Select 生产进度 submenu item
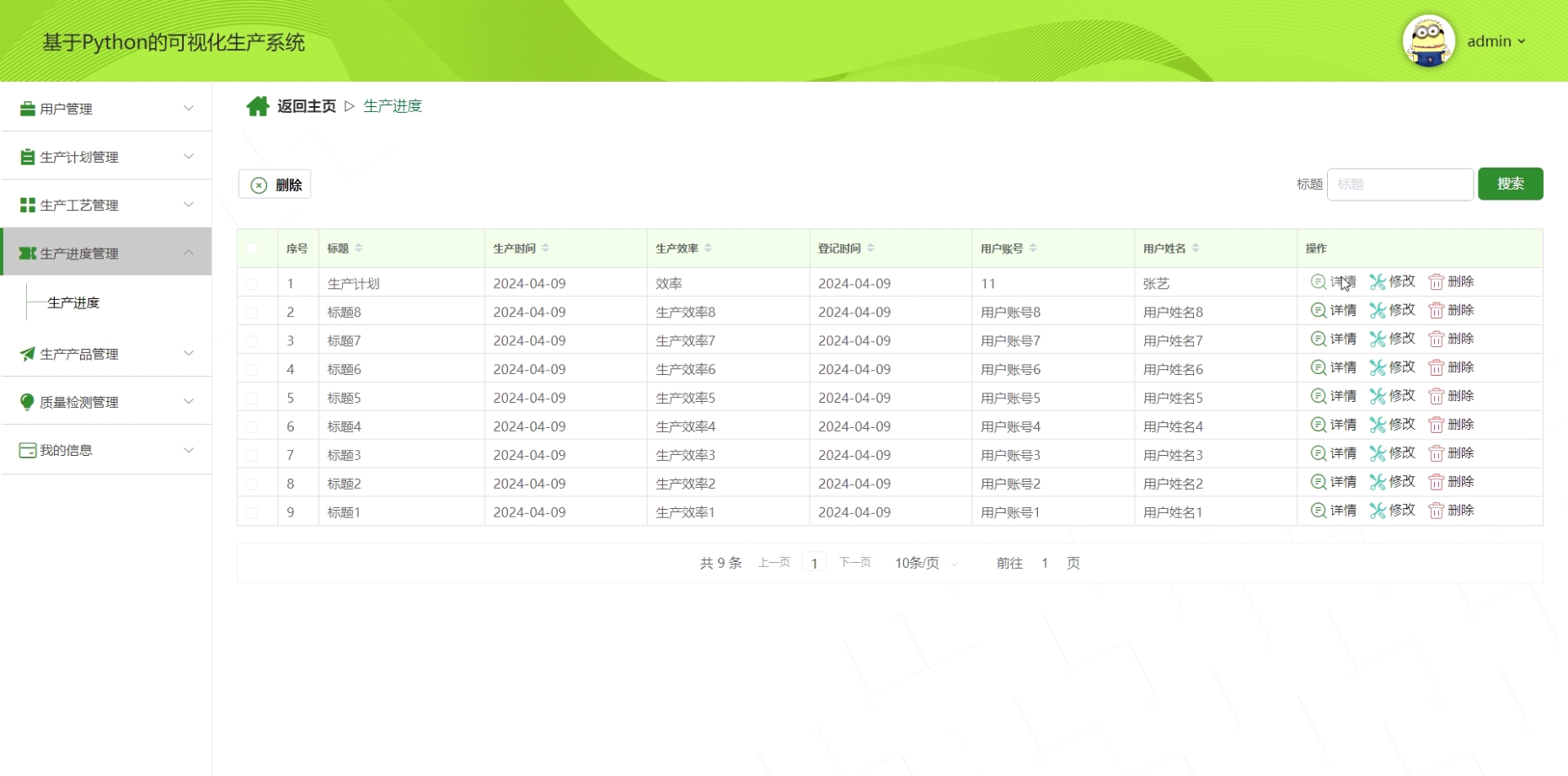 pos(73,302)
